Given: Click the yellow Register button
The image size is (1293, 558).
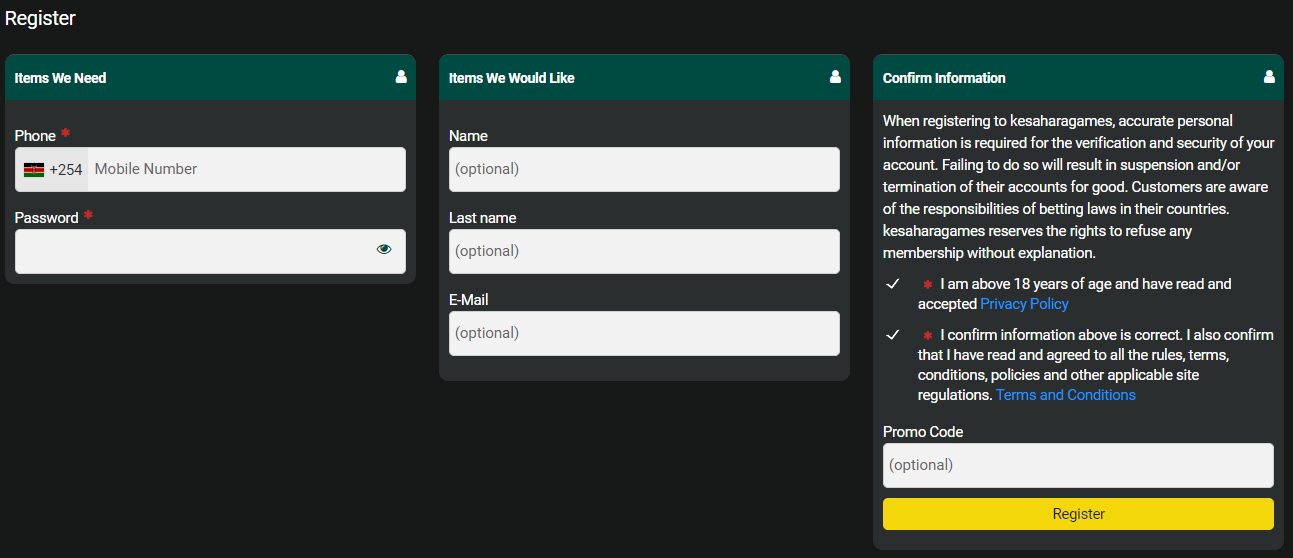Looking at the screenshot, I should pyautogui.click(x=1078, y=514).
